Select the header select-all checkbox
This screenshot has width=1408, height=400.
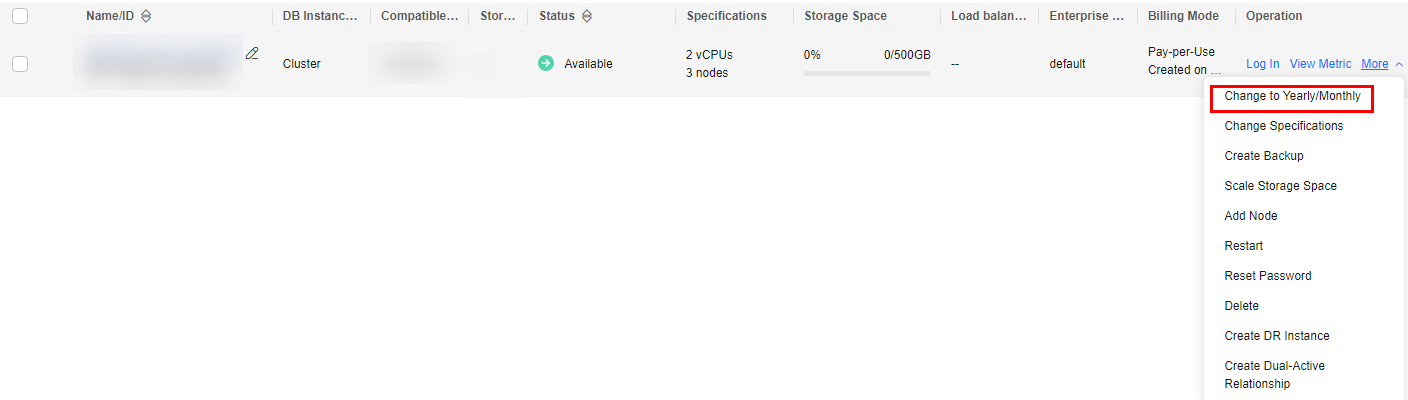20,16
